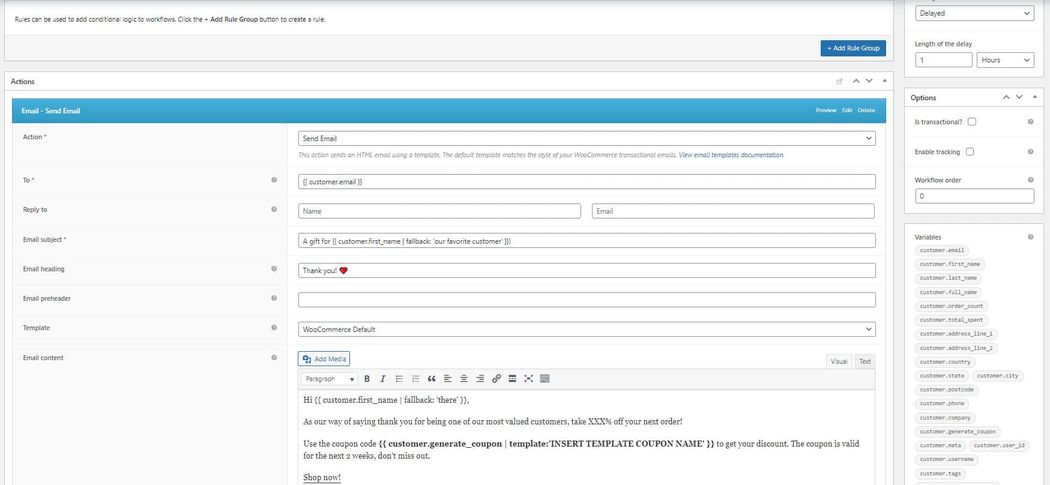Image resolution: width=1050 pixels, height=485 pixels.
Task: Click help icon for To field
Action: pyautogui.click(x=274, y=180)
